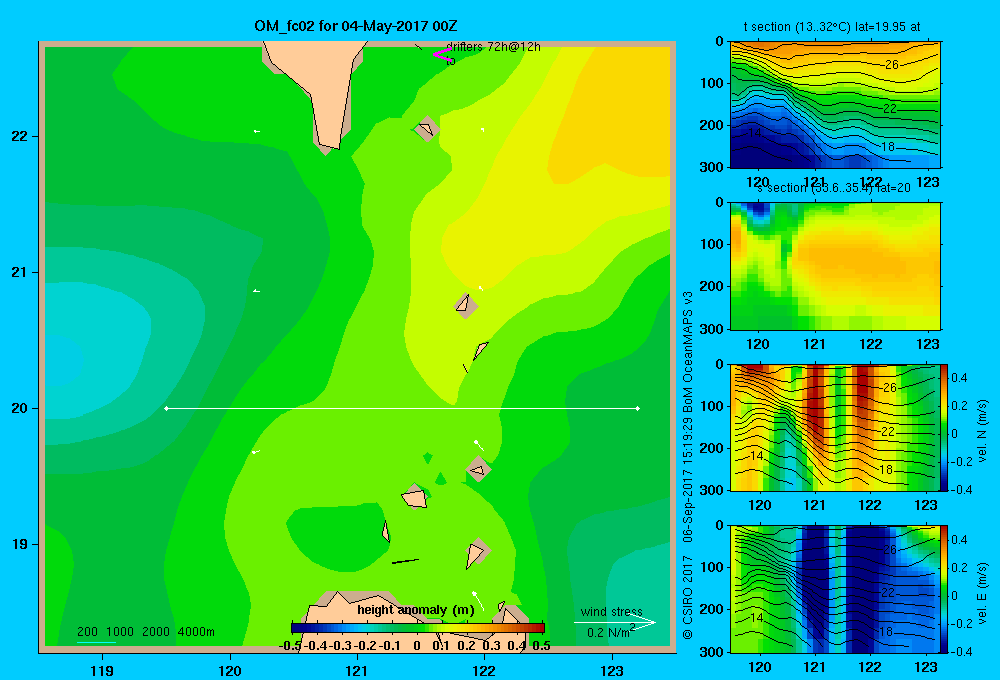
Task: Click the island near 19.3N at 121.5E
Action: click(415, 496)
